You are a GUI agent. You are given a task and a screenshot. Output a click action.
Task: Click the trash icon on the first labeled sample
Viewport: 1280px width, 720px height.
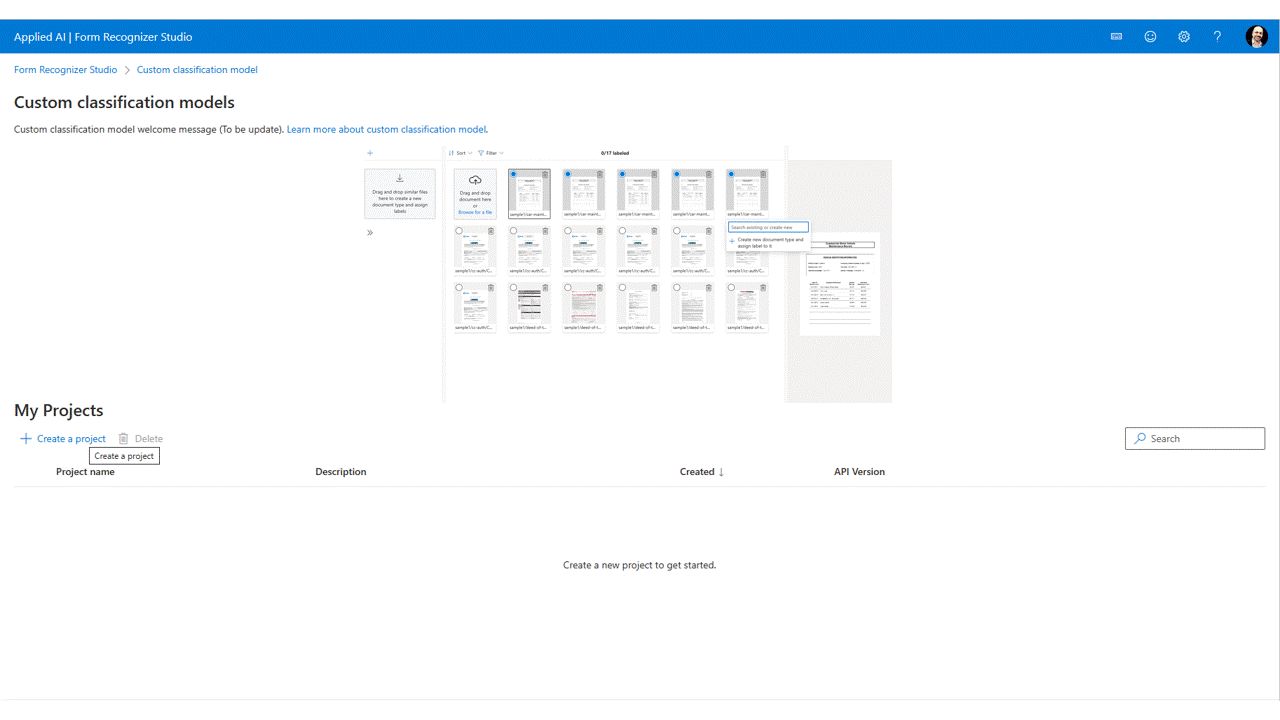545,174
